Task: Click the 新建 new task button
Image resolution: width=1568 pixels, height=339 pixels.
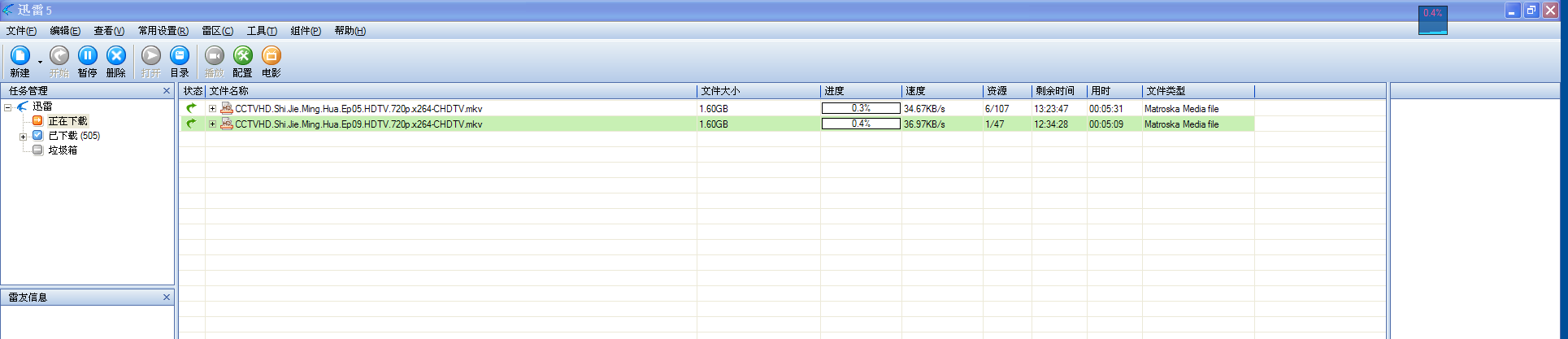Action: coord(20,61)
